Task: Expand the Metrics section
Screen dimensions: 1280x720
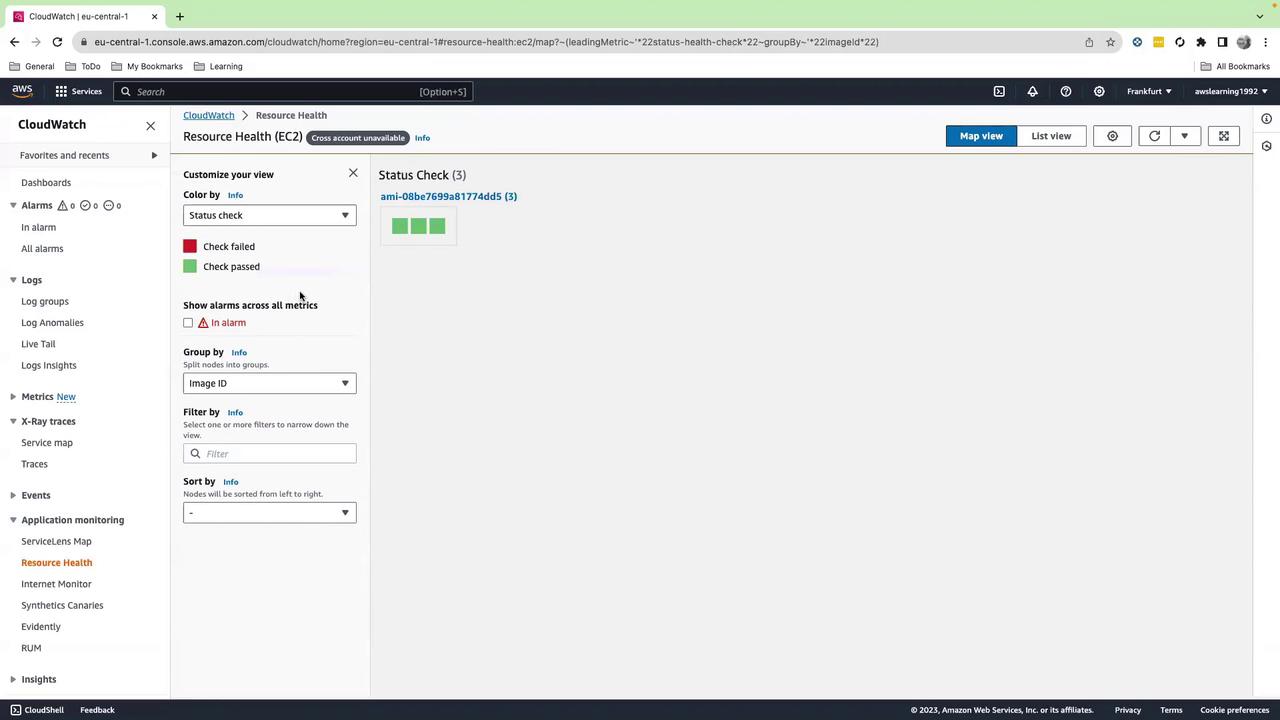Action: 13,397
